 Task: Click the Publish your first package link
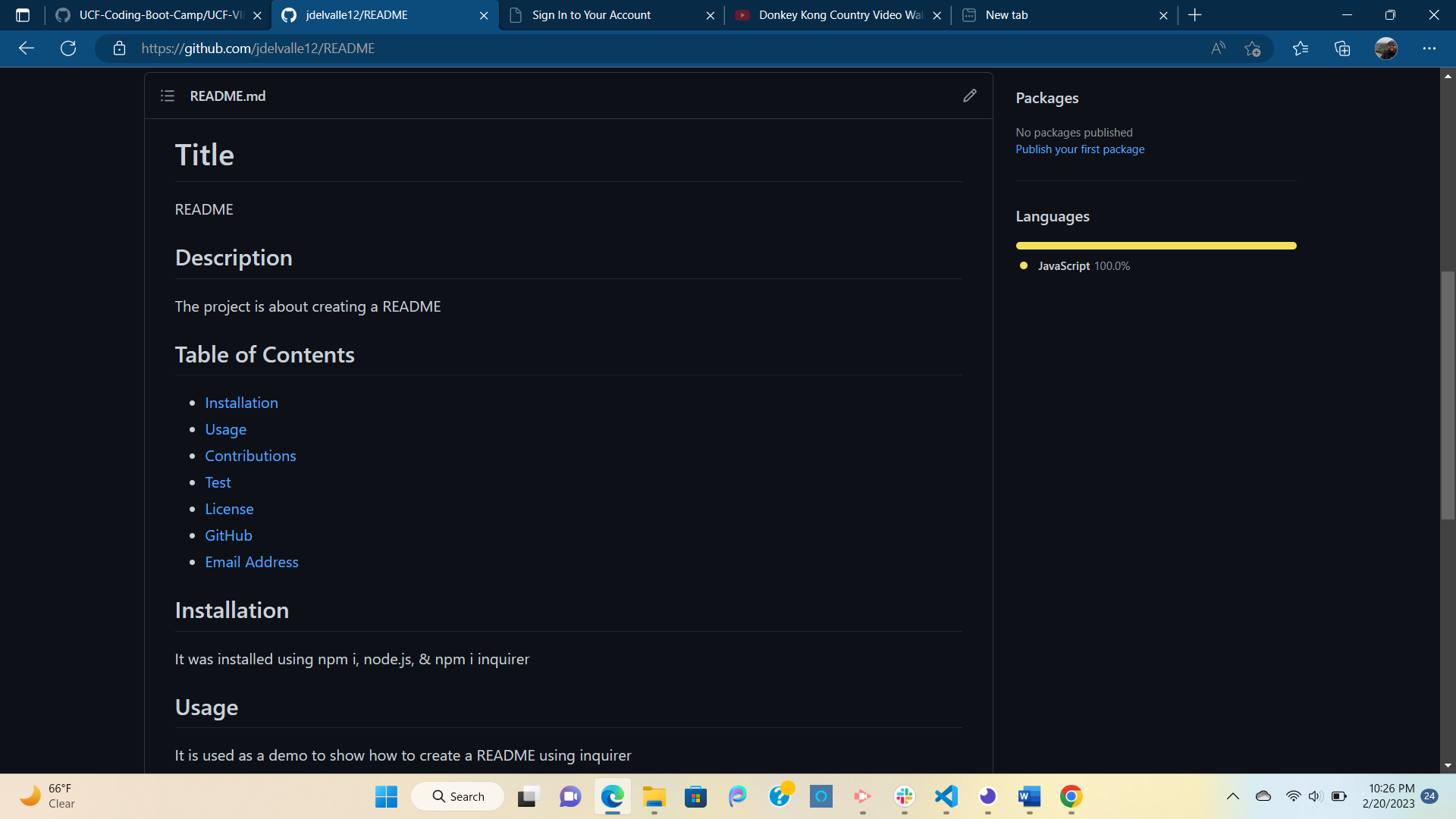(1080, 149)
